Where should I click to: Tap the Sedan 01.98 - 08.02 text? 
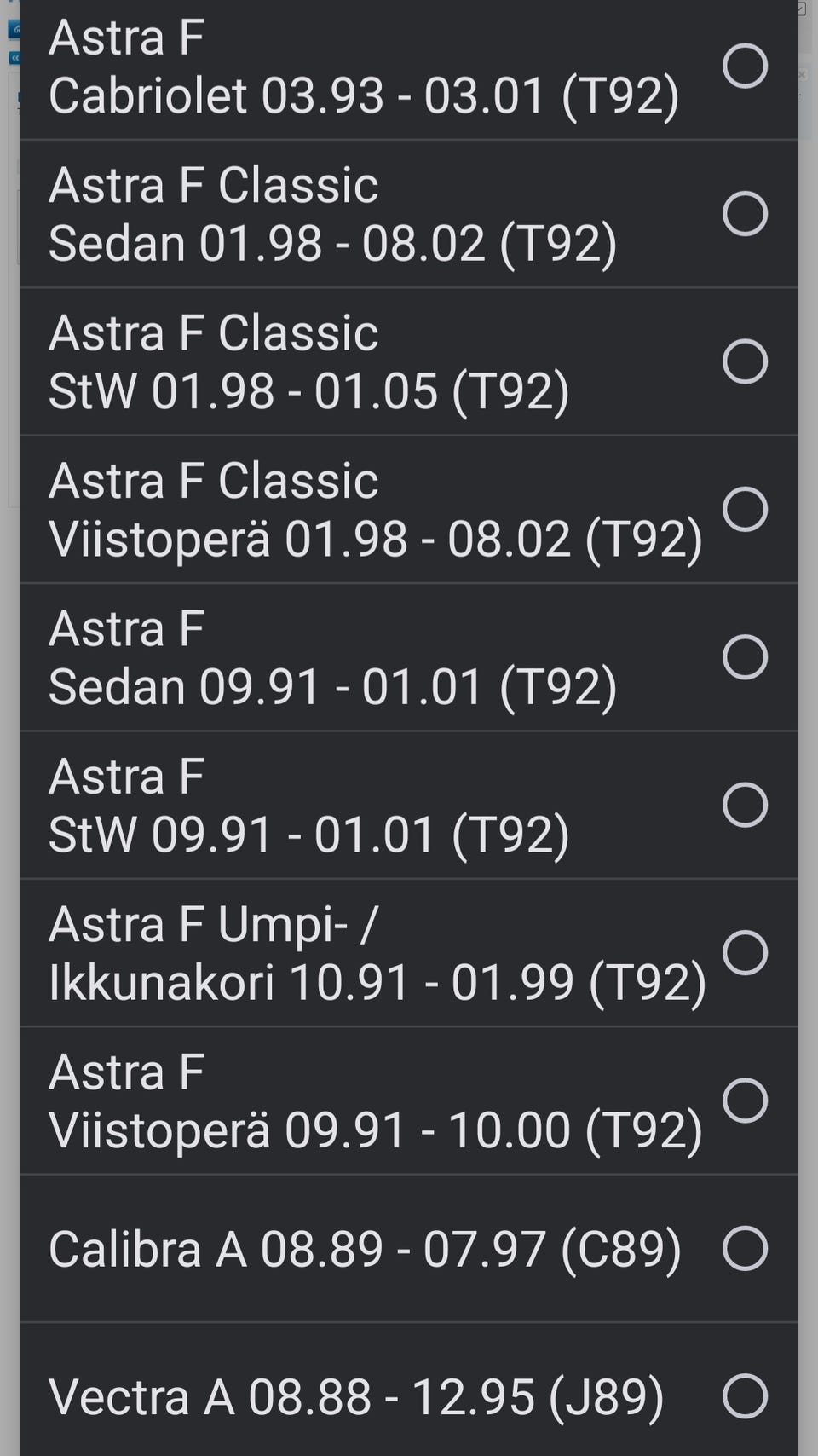coord(332,243)
